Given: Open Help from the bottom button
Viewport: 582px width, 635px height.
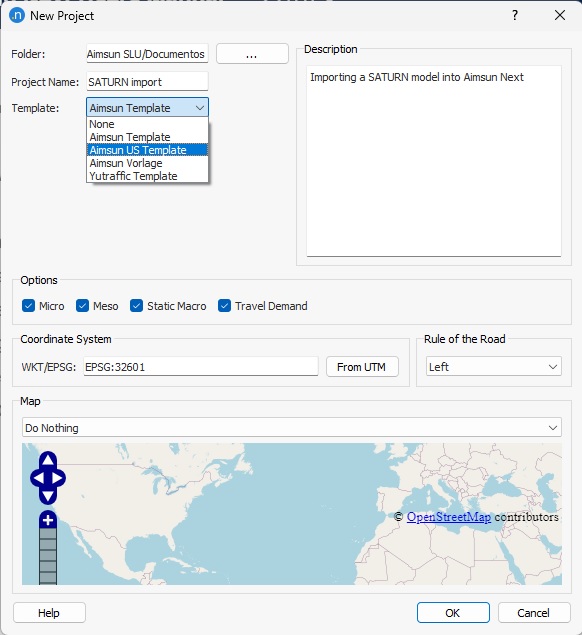Looking at the screenshot, I should click(x=49, y=613).
